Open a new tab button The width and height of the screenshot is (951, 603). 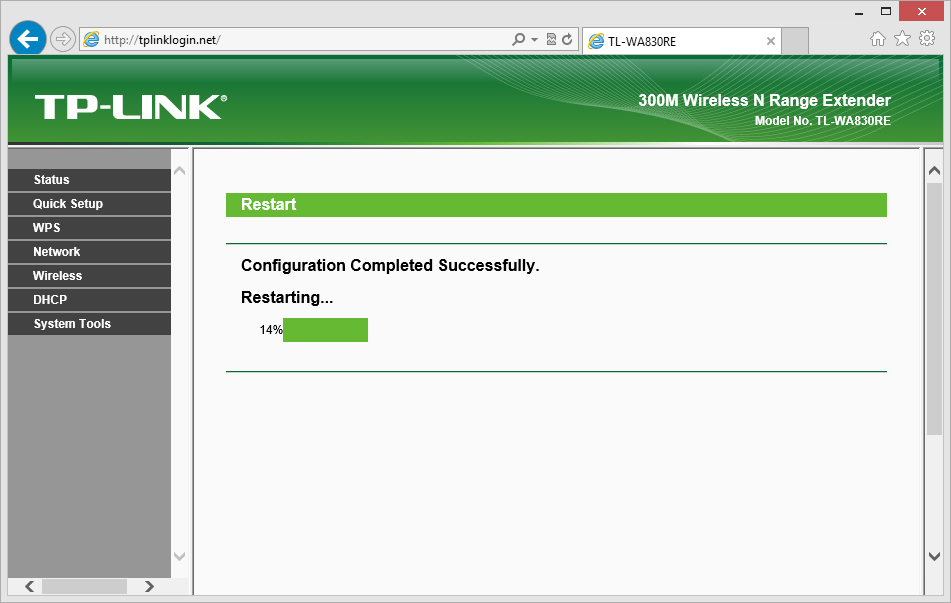coord(795,41)
